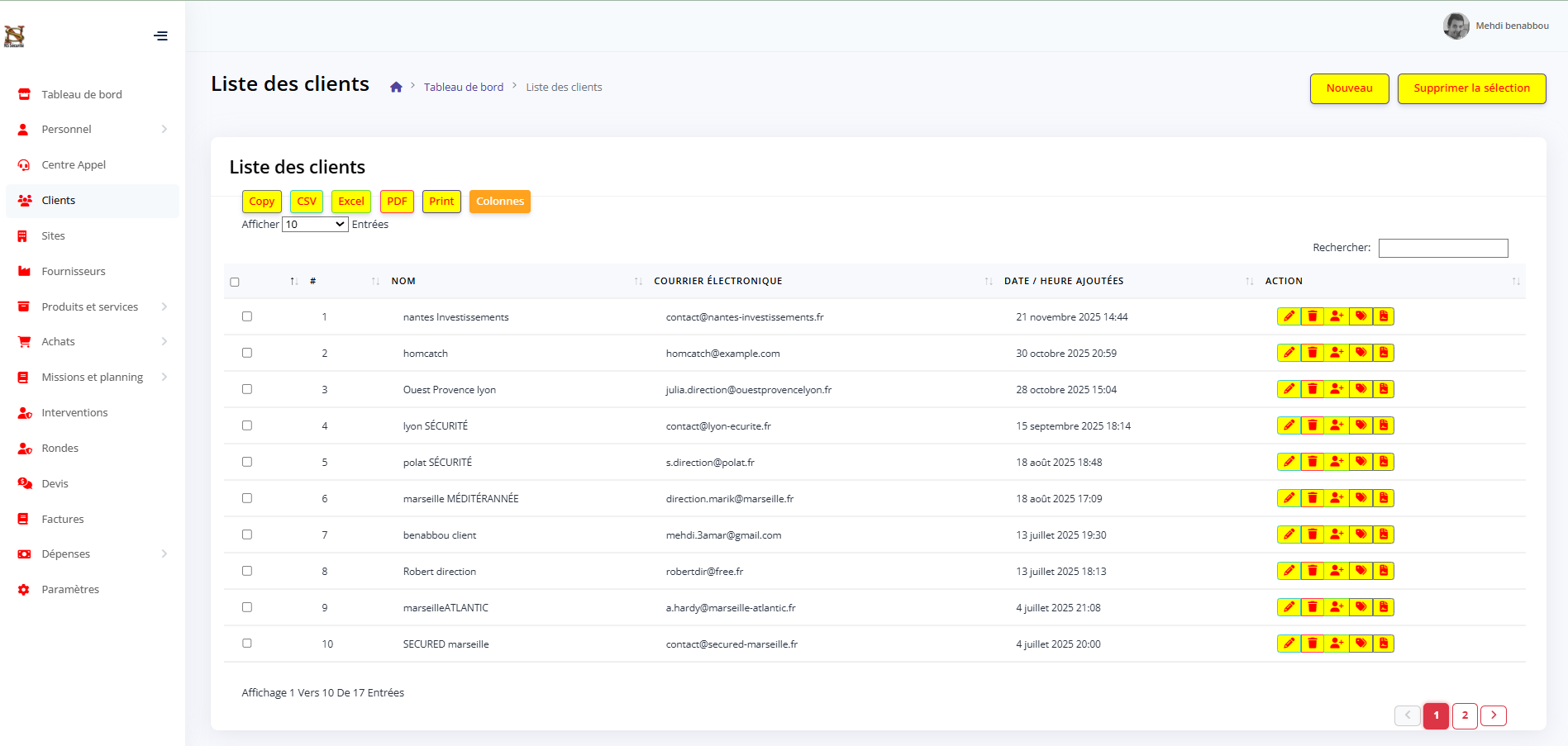Click the Nouveau button
The height and width of the screenshot is (746, 1568).
1349,88
